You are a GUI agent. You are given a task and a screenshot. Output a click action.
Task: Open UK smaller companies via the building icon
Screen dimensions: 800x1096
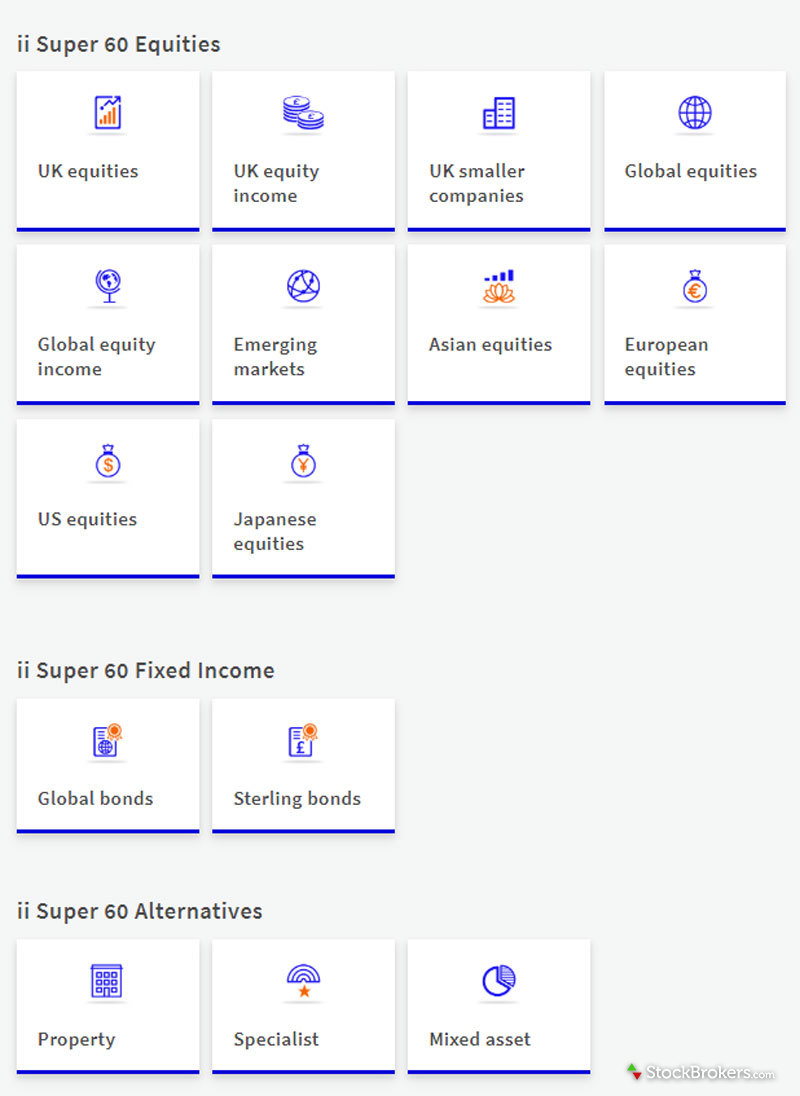498,113
